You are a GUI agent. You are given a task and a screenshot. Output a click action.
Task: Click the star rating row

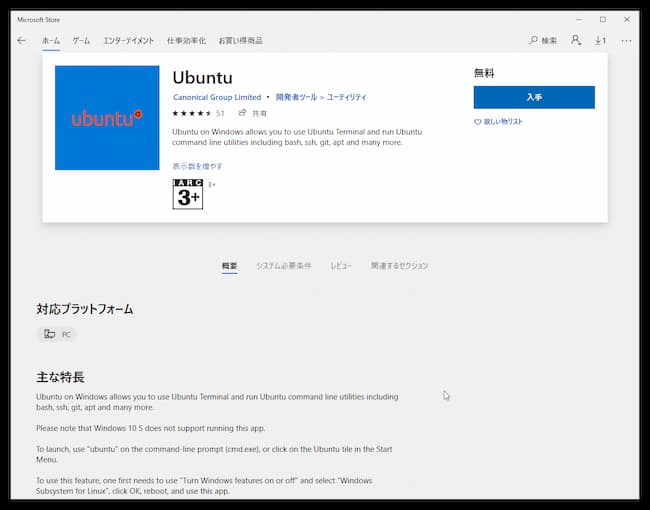coord(192,113)
